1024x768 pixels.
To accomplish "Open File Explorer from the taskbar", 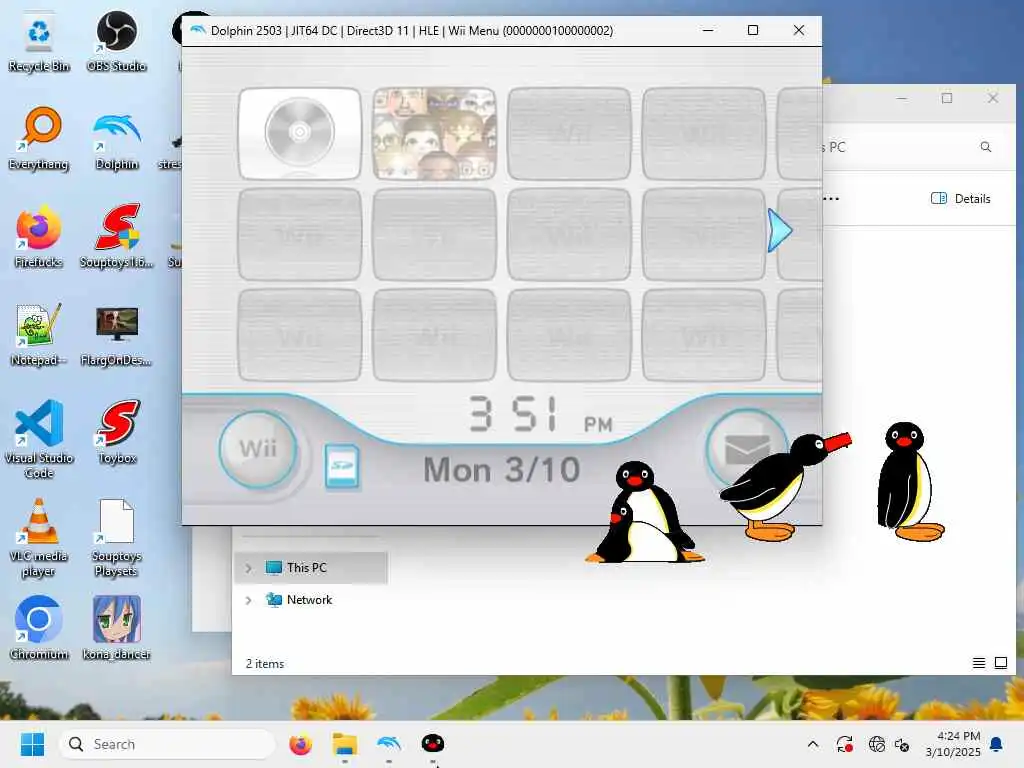I will point(345,744).
